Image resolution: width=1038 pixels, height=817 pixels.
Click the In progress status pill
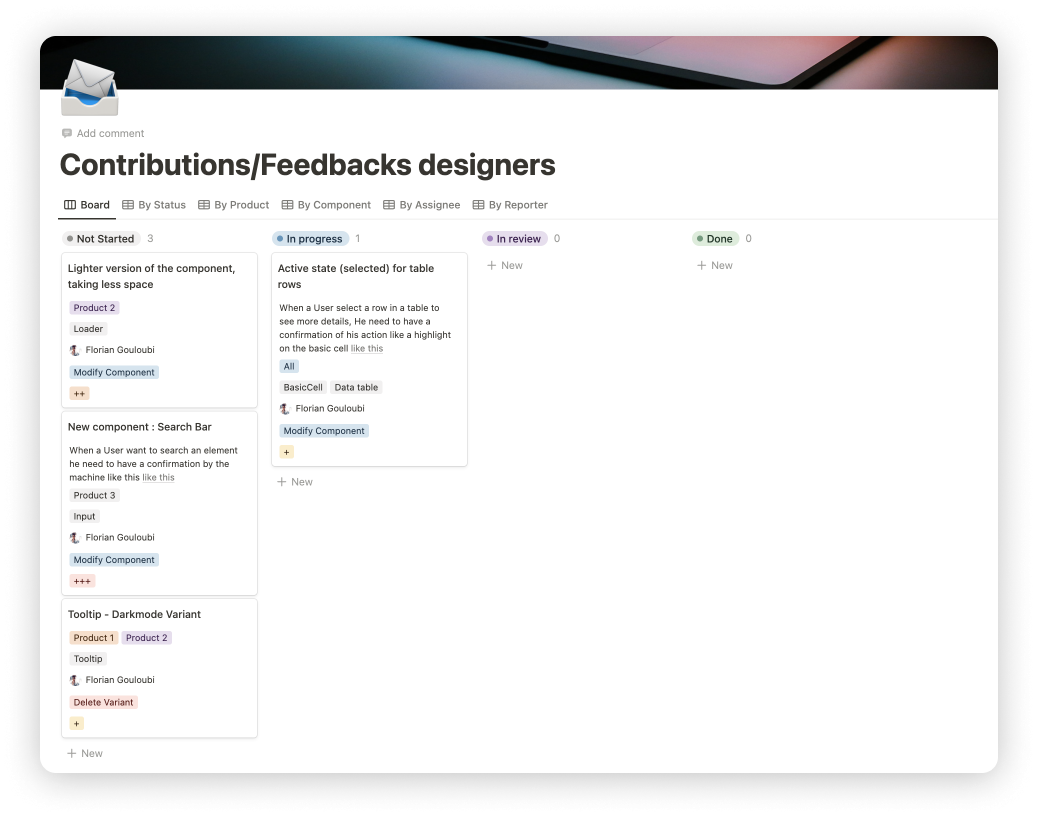(x=309, y=238)
